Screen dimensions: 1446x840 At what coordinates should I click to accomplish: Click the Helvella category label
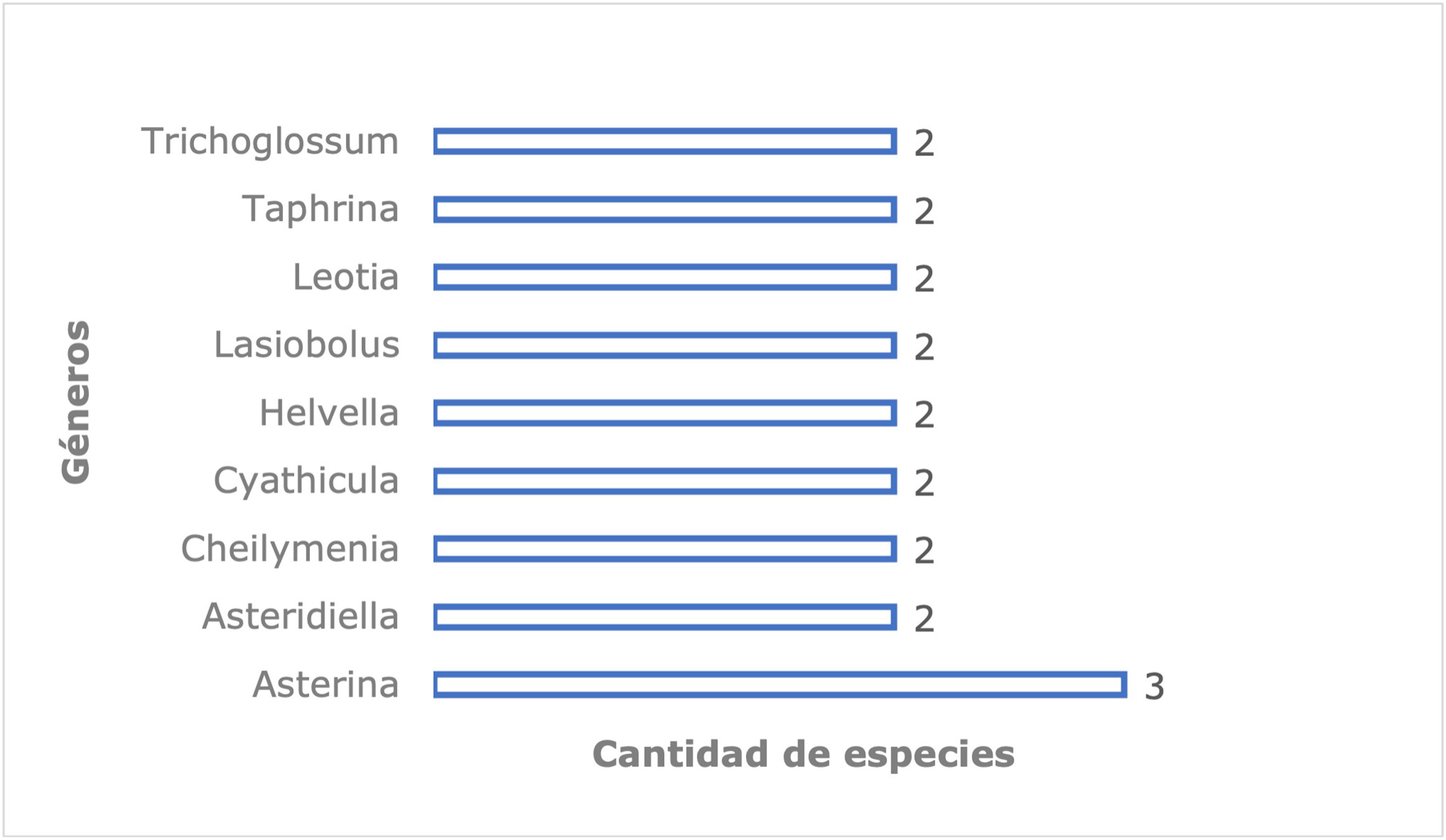coord(329,413)
